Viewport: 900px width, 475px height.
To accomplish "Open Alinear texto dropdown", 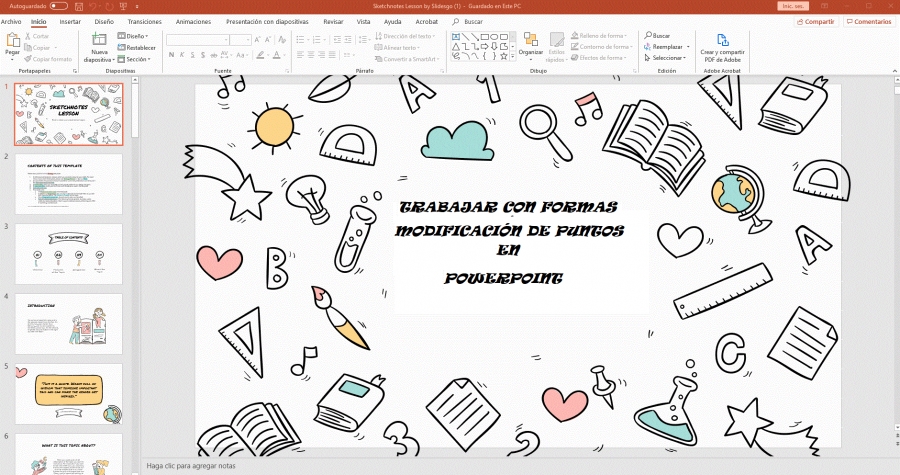I will (x=398, y=48).
